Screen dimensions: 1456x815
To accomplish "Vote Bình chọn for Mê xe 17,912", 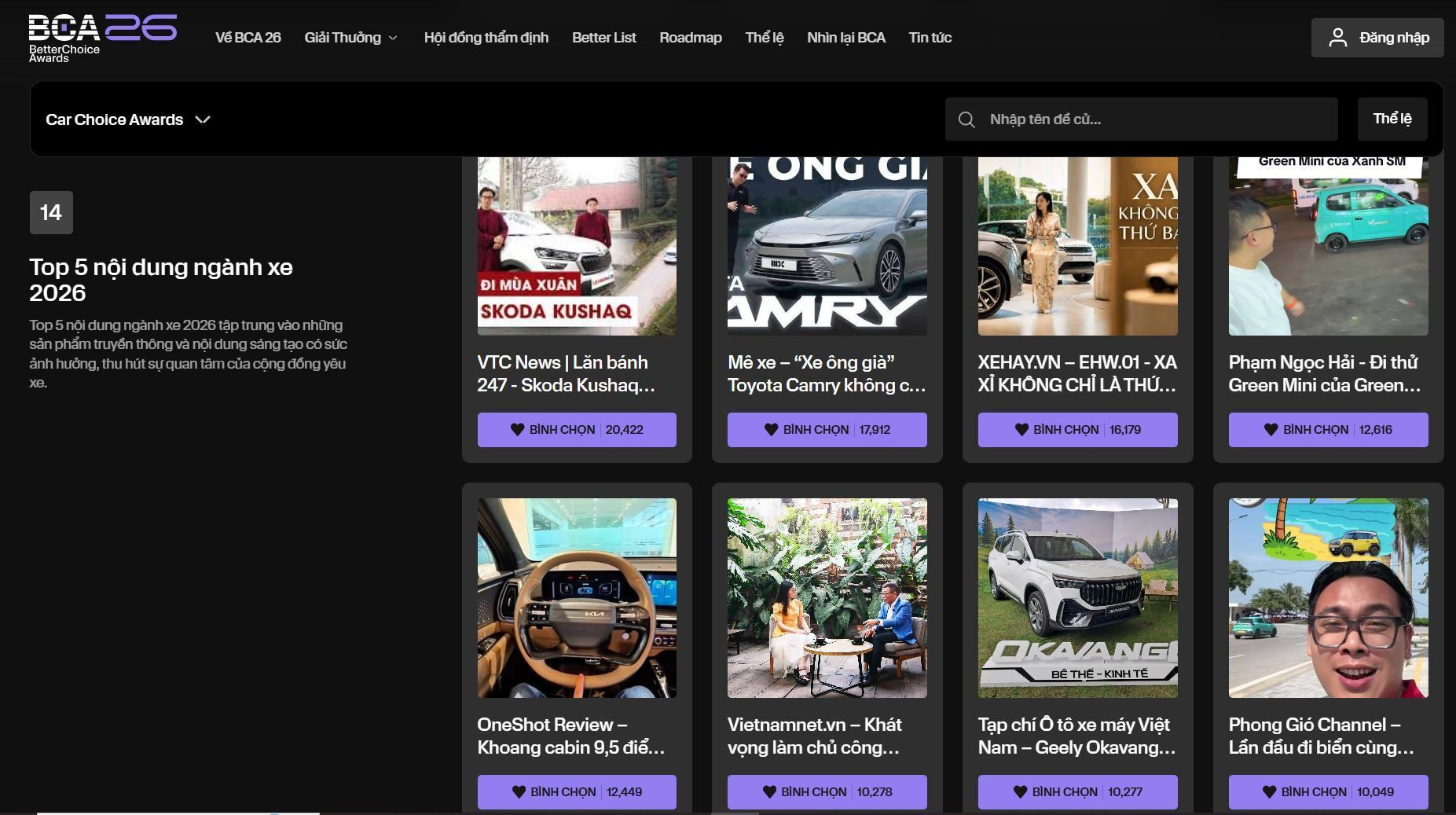I will [x=827, y=430].
